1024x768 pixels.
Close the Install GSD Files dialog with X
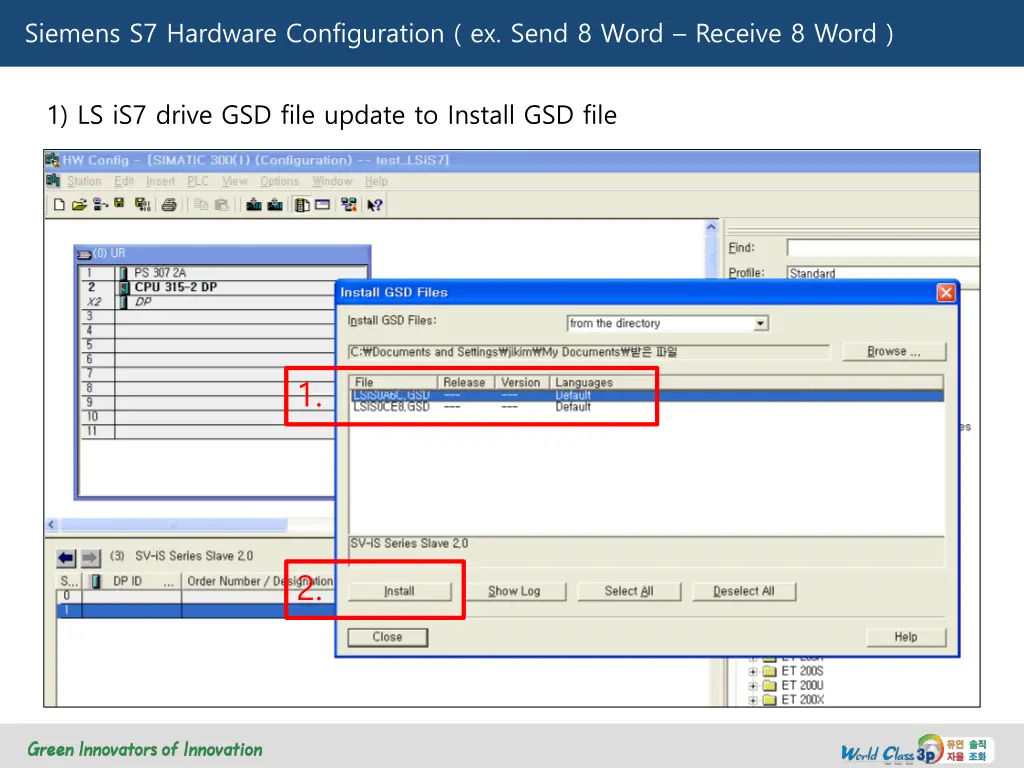click(946, 293)
